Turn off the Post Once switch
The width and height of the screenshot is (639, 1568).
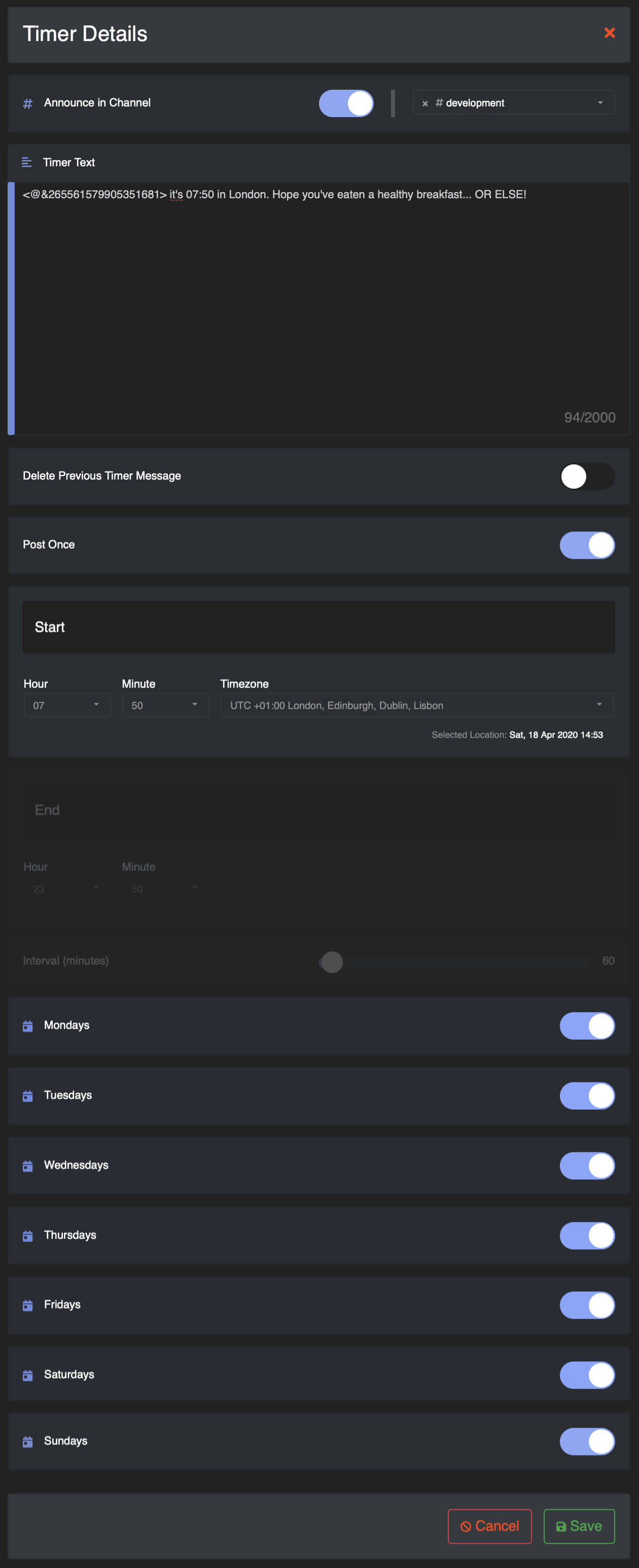(587, 545)
